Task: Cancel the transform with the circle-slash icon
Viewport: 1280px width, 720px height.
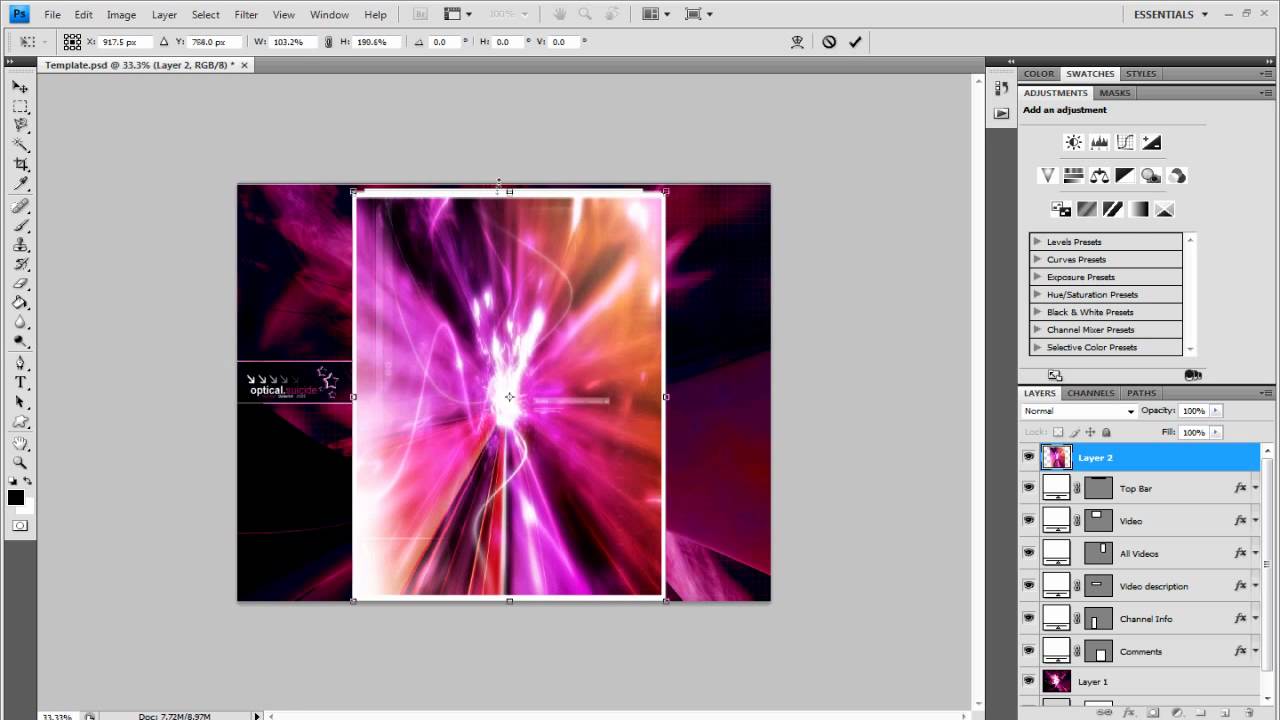Action: 829,42
